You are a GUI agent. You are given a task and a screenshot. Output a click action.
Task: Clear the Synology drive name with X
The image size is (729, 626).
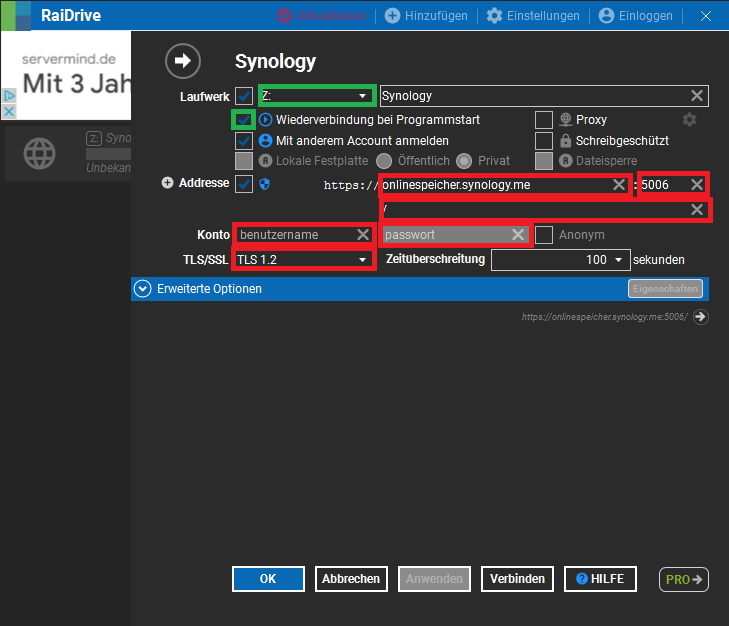[x=696, y=96]
